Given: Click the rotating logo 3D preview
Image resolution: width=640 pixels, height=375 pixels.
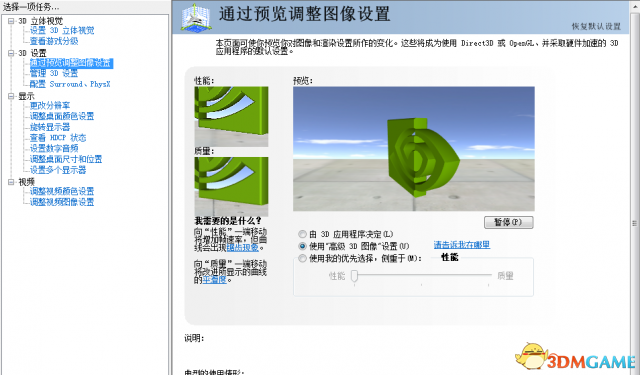Looking at the screenshot, I should 413,149.
